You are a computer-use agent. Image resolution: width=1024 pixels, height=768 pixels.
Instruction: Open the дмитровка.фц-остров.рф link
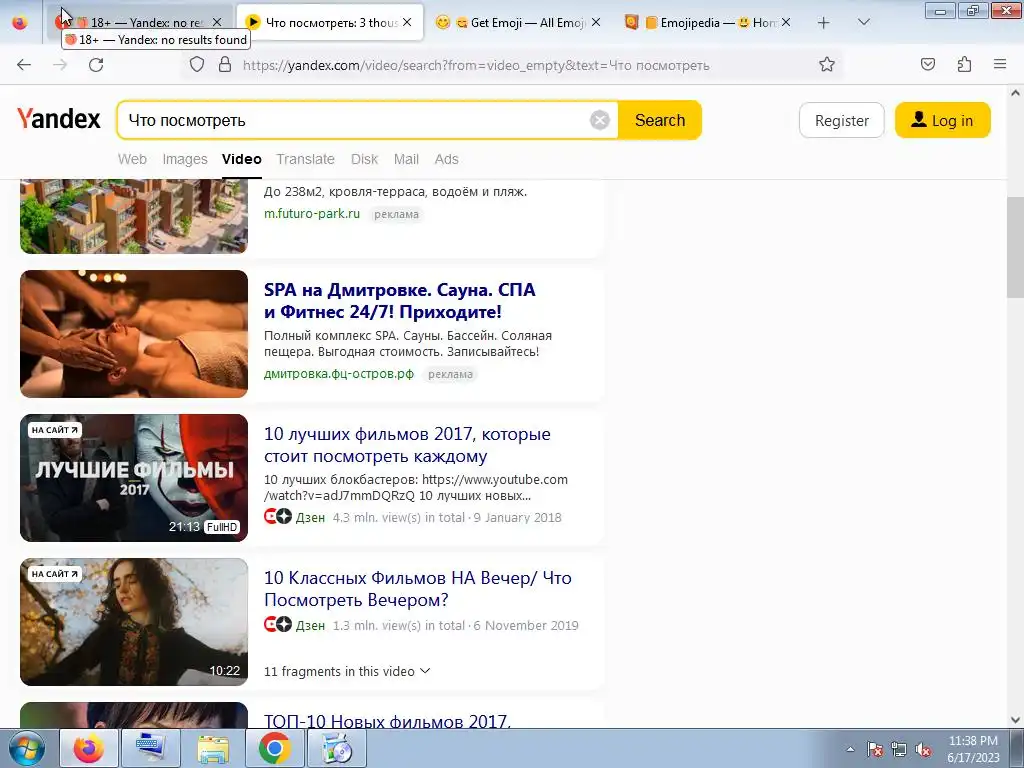click(x=339, y=374)
